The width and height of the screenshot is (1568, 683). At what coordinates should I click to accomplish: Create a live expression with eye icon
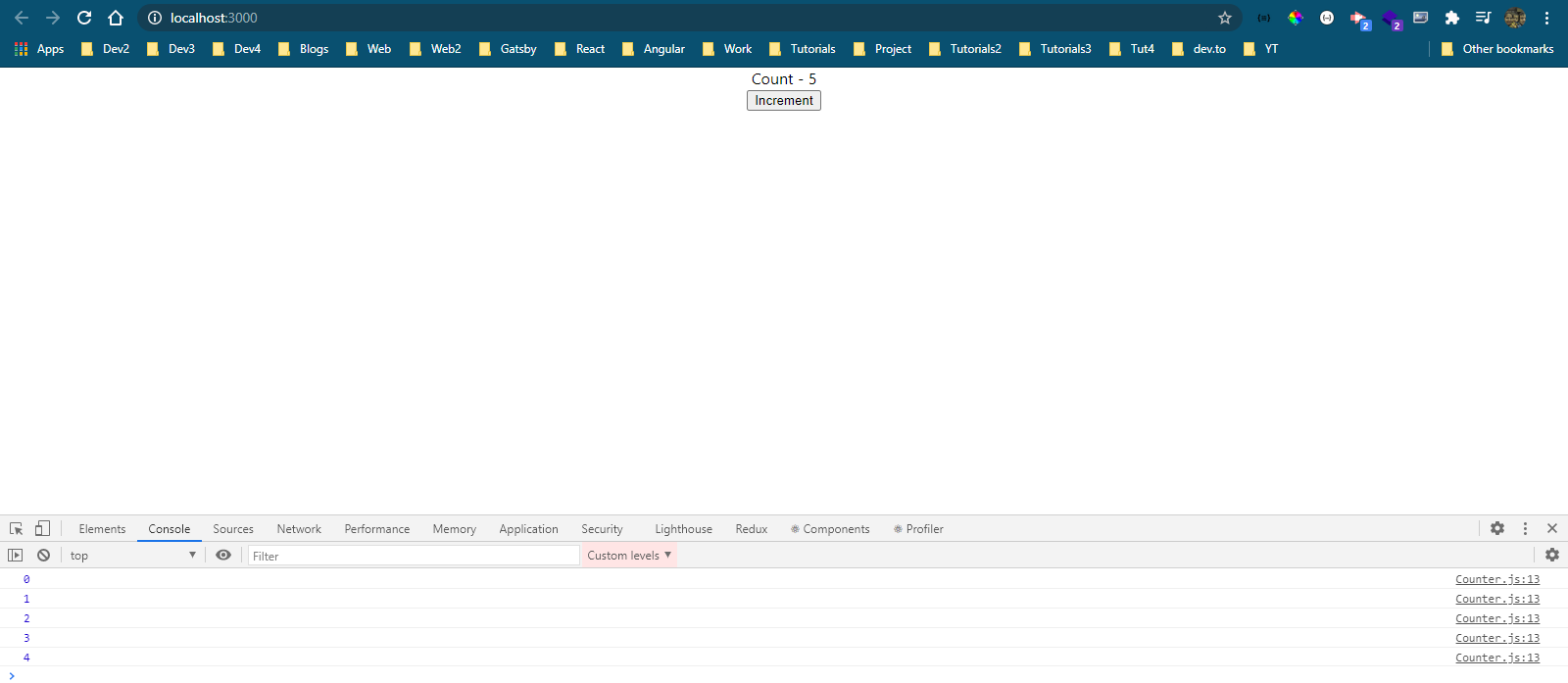223,555
